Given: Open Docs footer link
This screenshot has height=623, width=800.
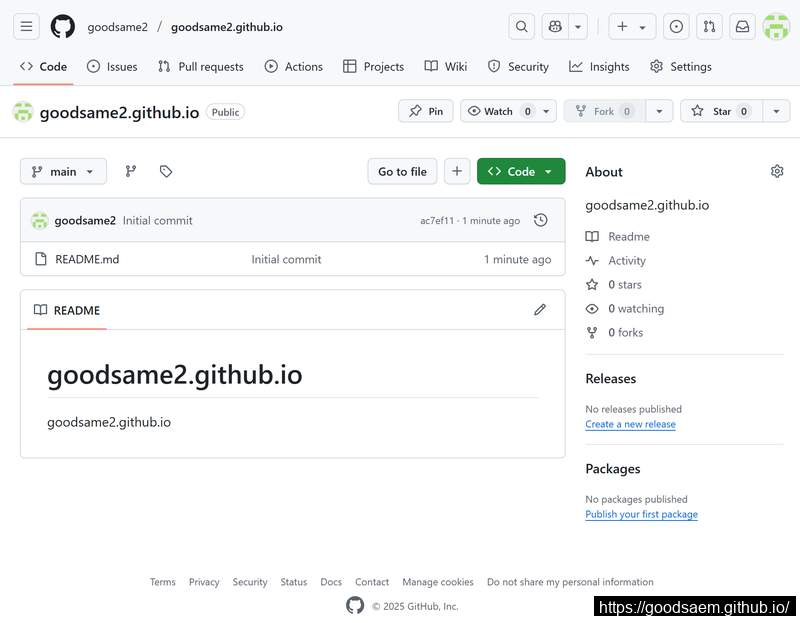Looking at the screenshot, I should [x=331, y=582].
